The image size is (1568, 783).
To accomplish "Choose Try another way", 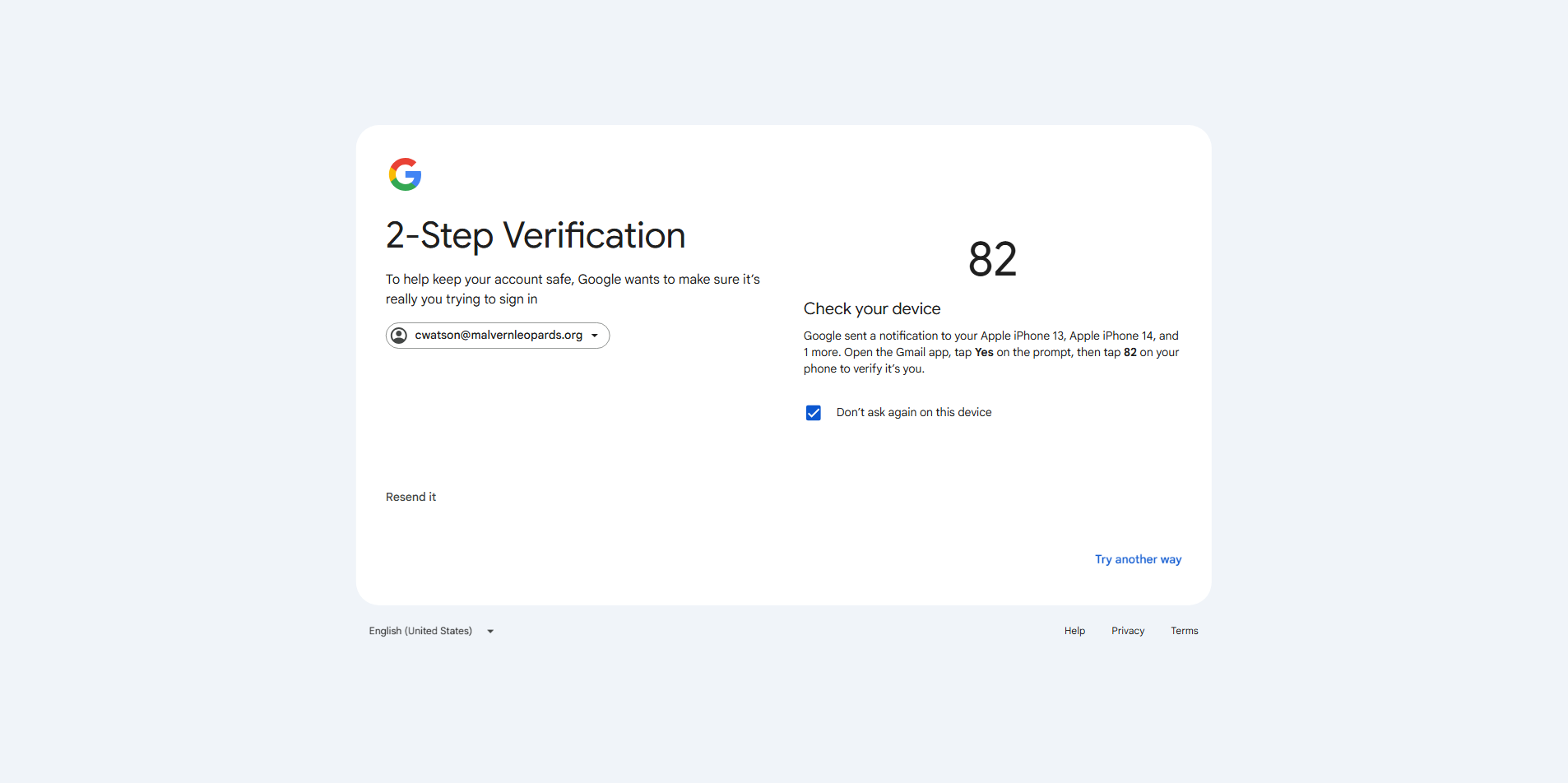I will (1138, 559).
